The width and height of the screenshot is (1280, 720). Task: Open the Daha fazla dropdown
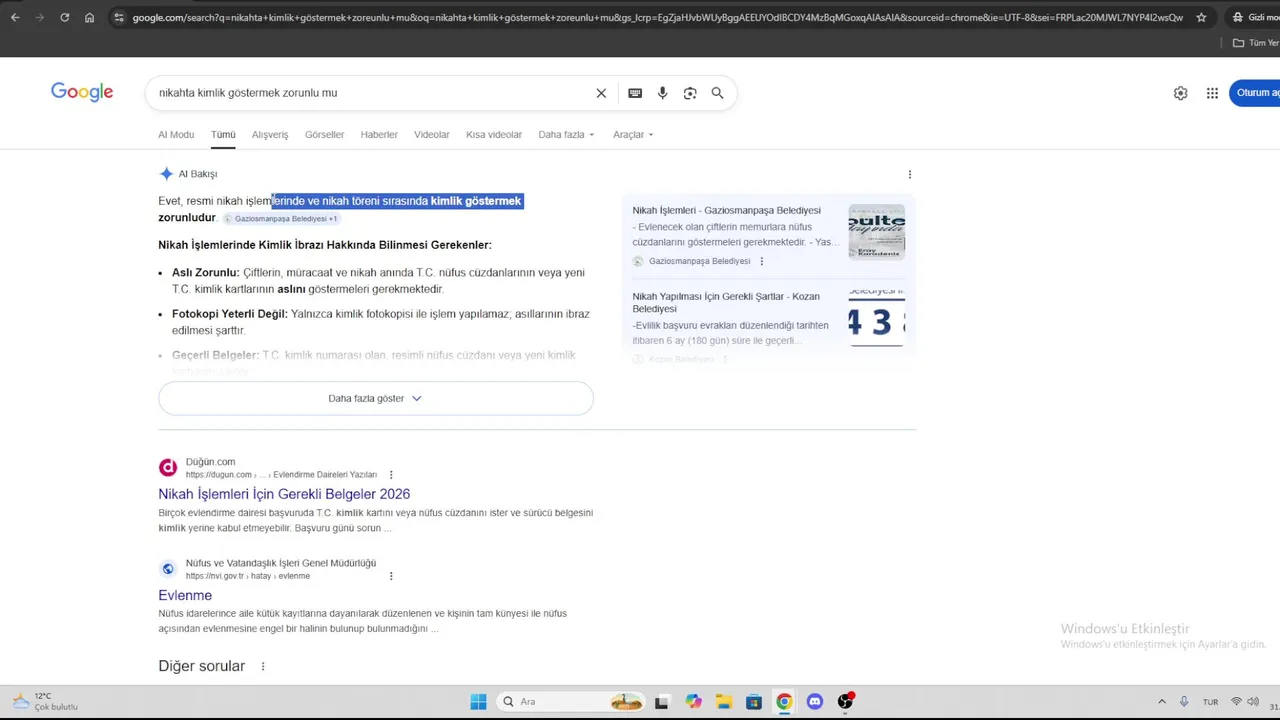pos(566,134)
